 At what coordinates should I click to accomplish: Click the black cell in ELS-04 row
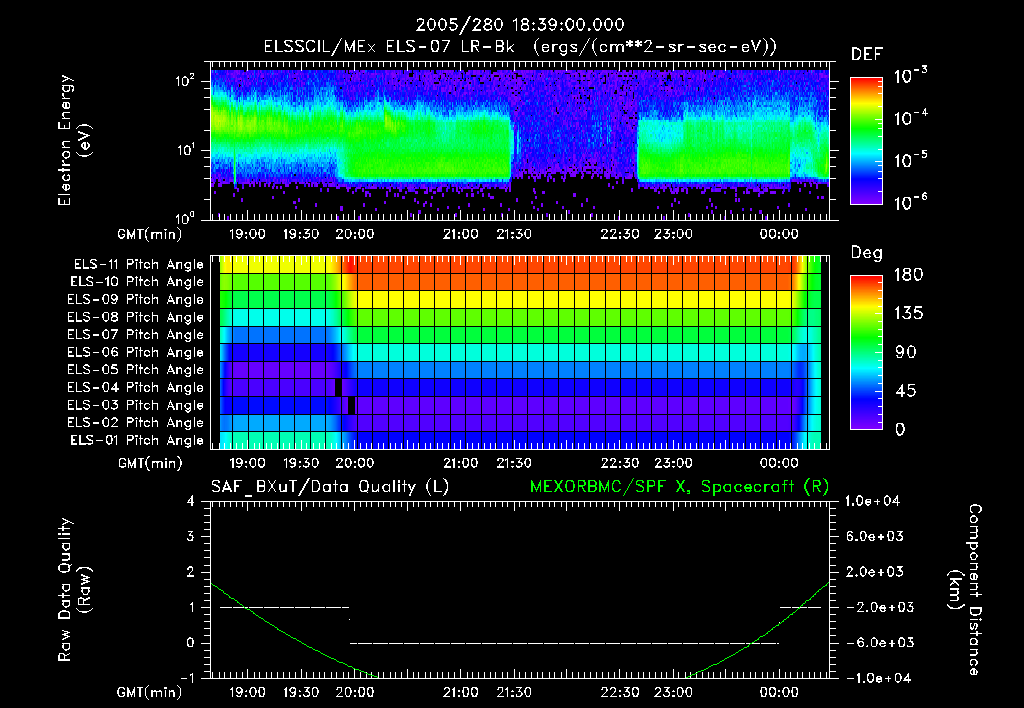[x=338, y=387]
